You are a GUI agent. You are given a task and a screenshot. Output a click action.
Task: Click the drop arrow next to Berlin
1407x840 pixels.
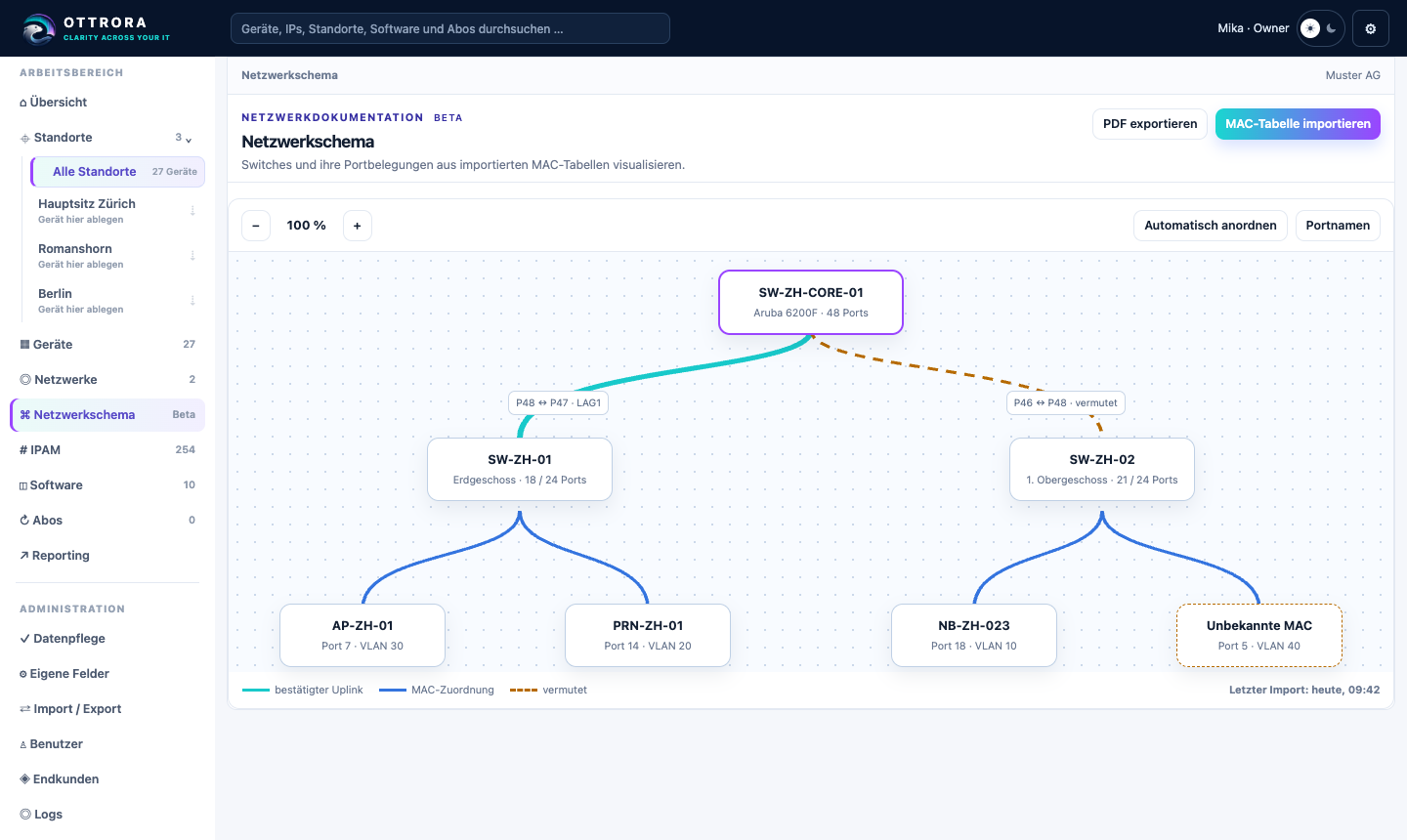point(192,301)
